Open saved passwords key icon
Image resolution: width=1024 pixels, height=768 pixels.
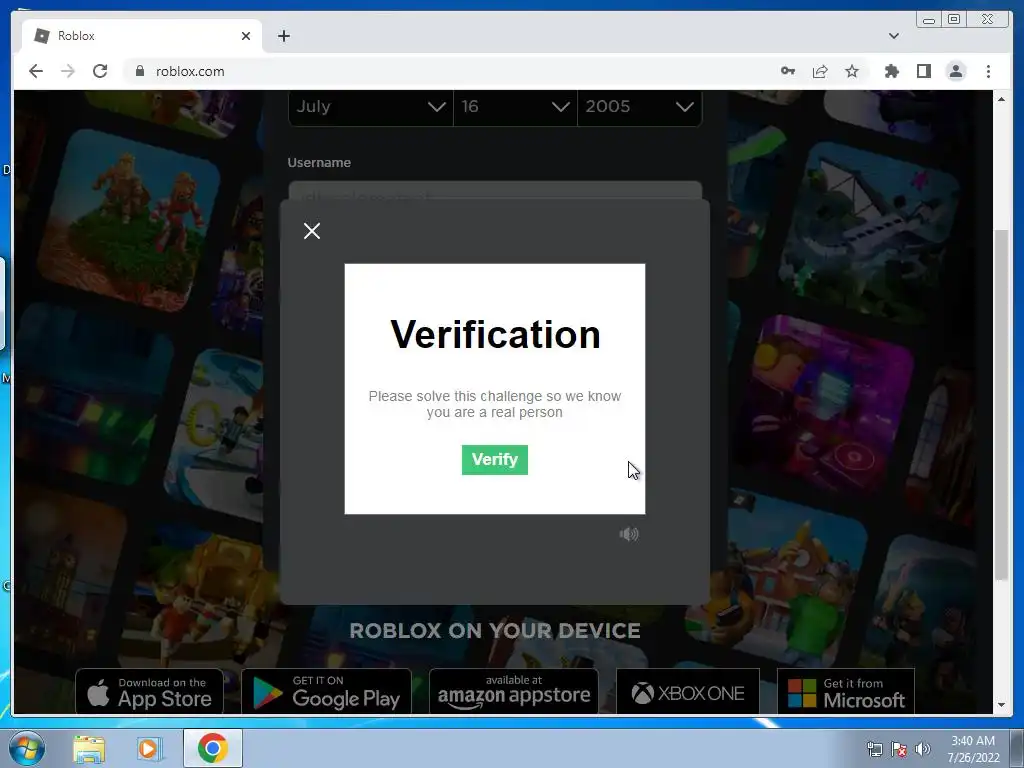[x=788, y=71]
